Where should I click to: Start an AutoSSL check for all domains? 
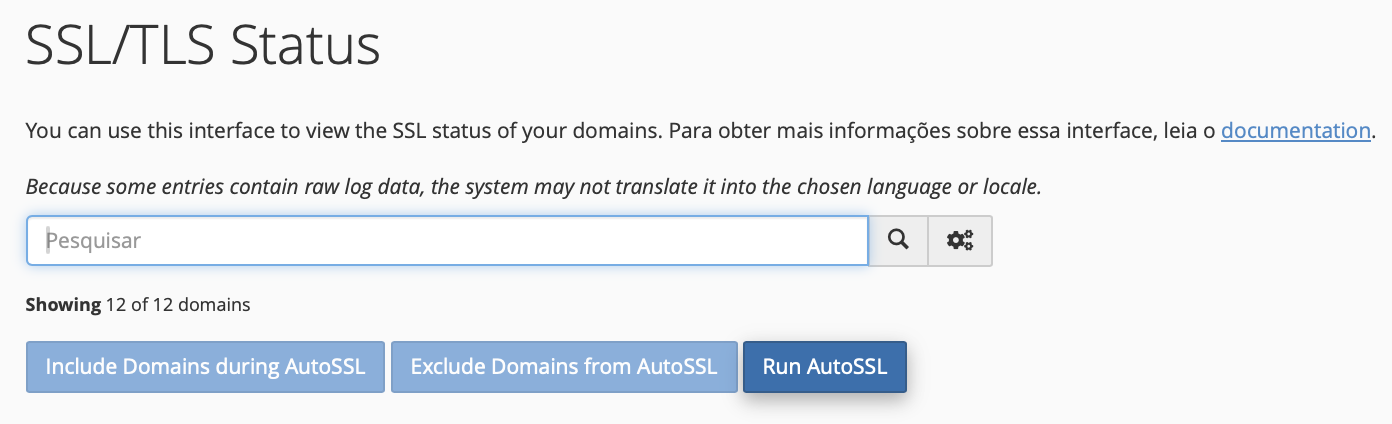tap(824, 366)
